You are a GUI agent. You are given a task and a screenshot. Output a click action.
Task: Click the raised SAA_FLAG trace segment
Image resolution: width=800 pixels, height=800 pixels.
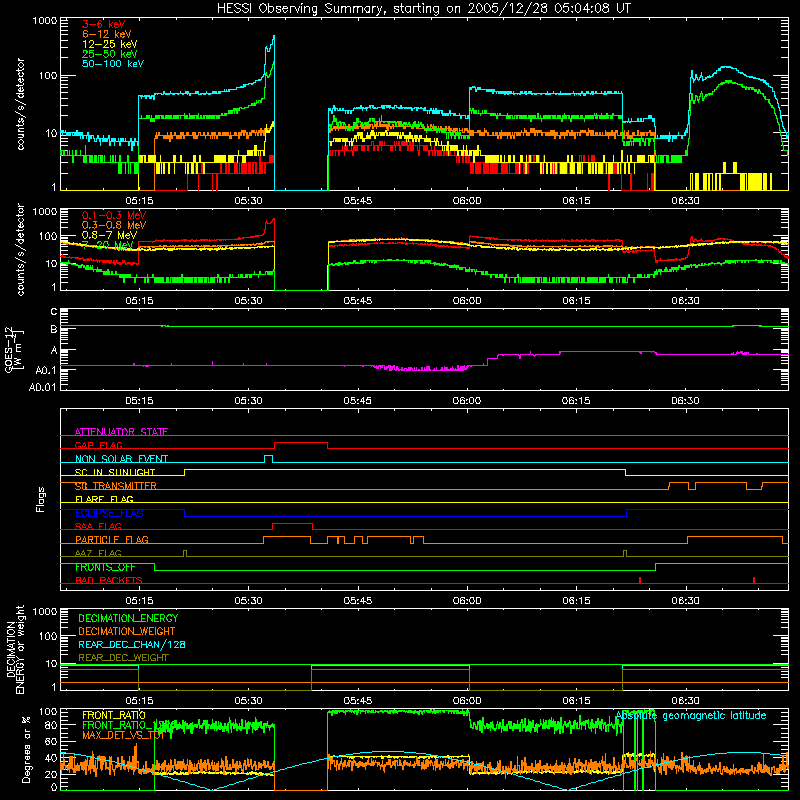(293, 524)
